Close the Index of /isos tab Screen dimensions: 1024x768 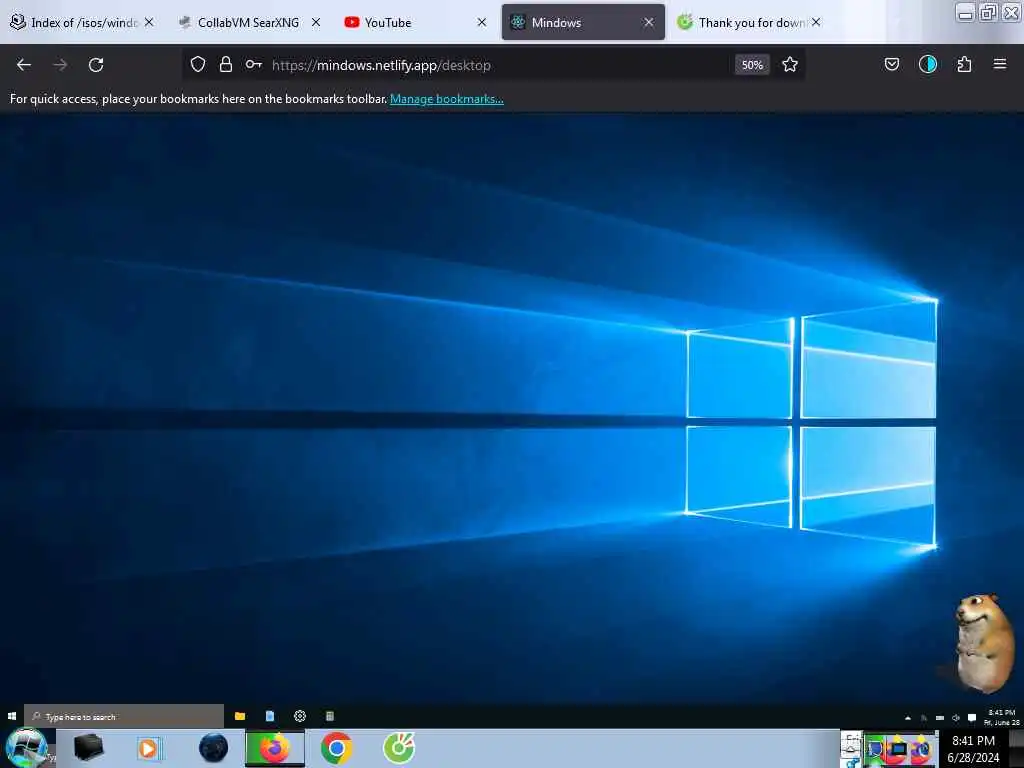coord(149,22)
